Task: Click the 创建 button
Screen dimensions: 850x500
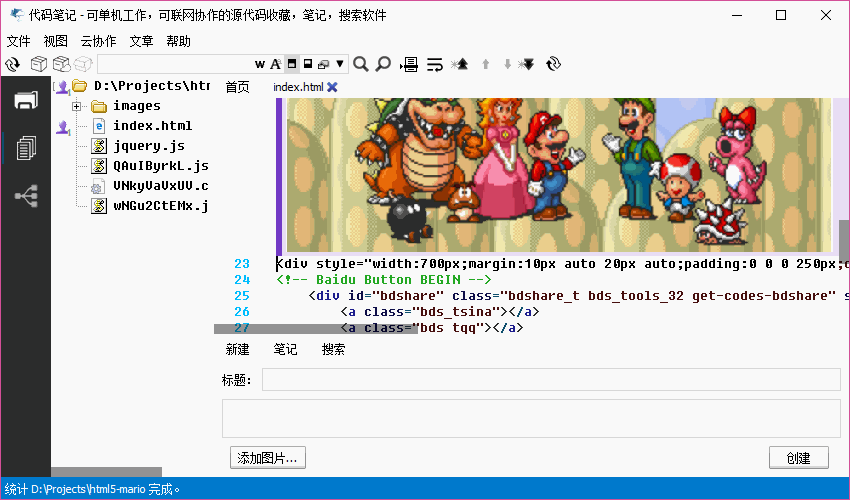Action: [x=799, y=458]
